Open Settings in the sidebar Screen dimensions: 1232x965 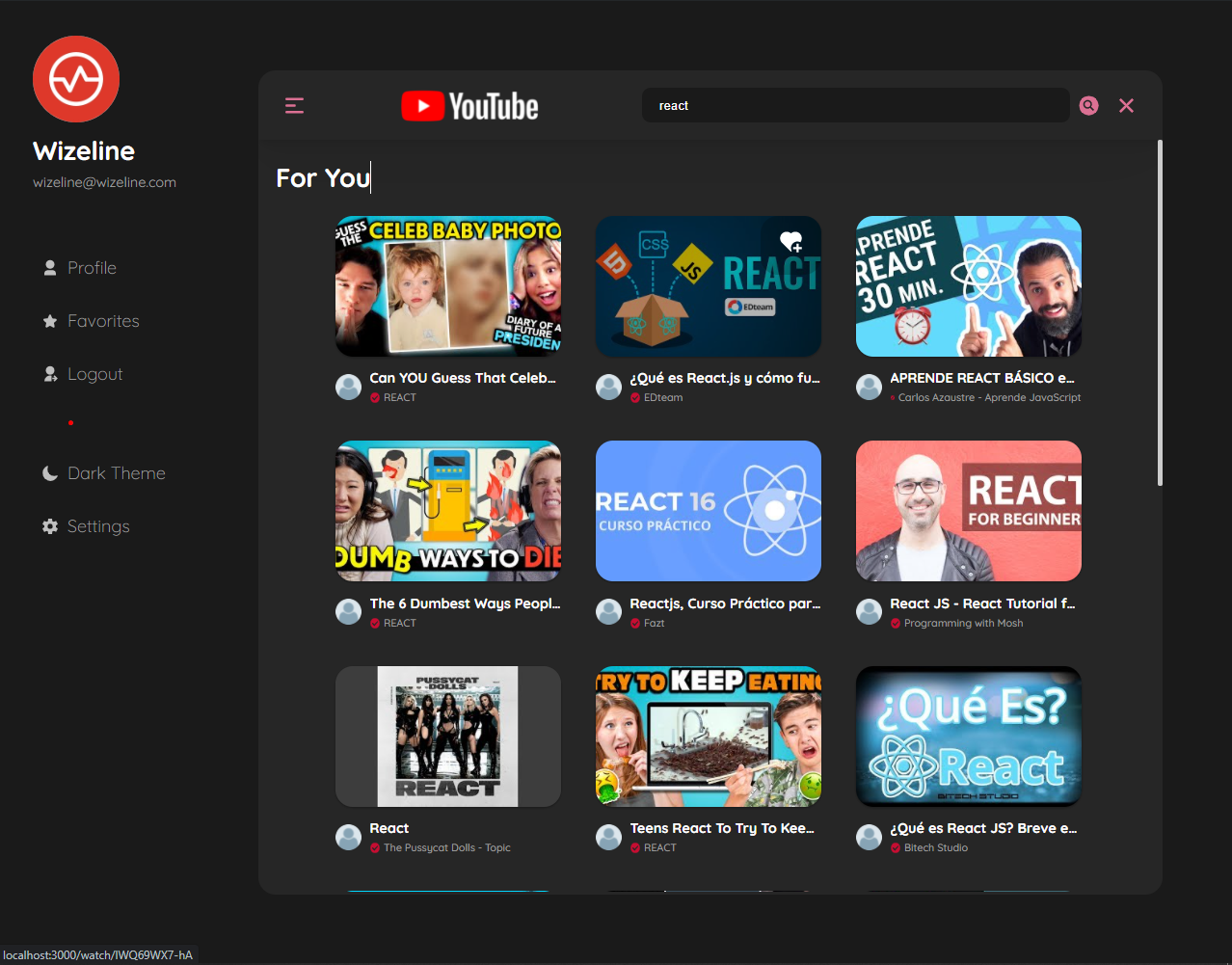tap(98, 526)
